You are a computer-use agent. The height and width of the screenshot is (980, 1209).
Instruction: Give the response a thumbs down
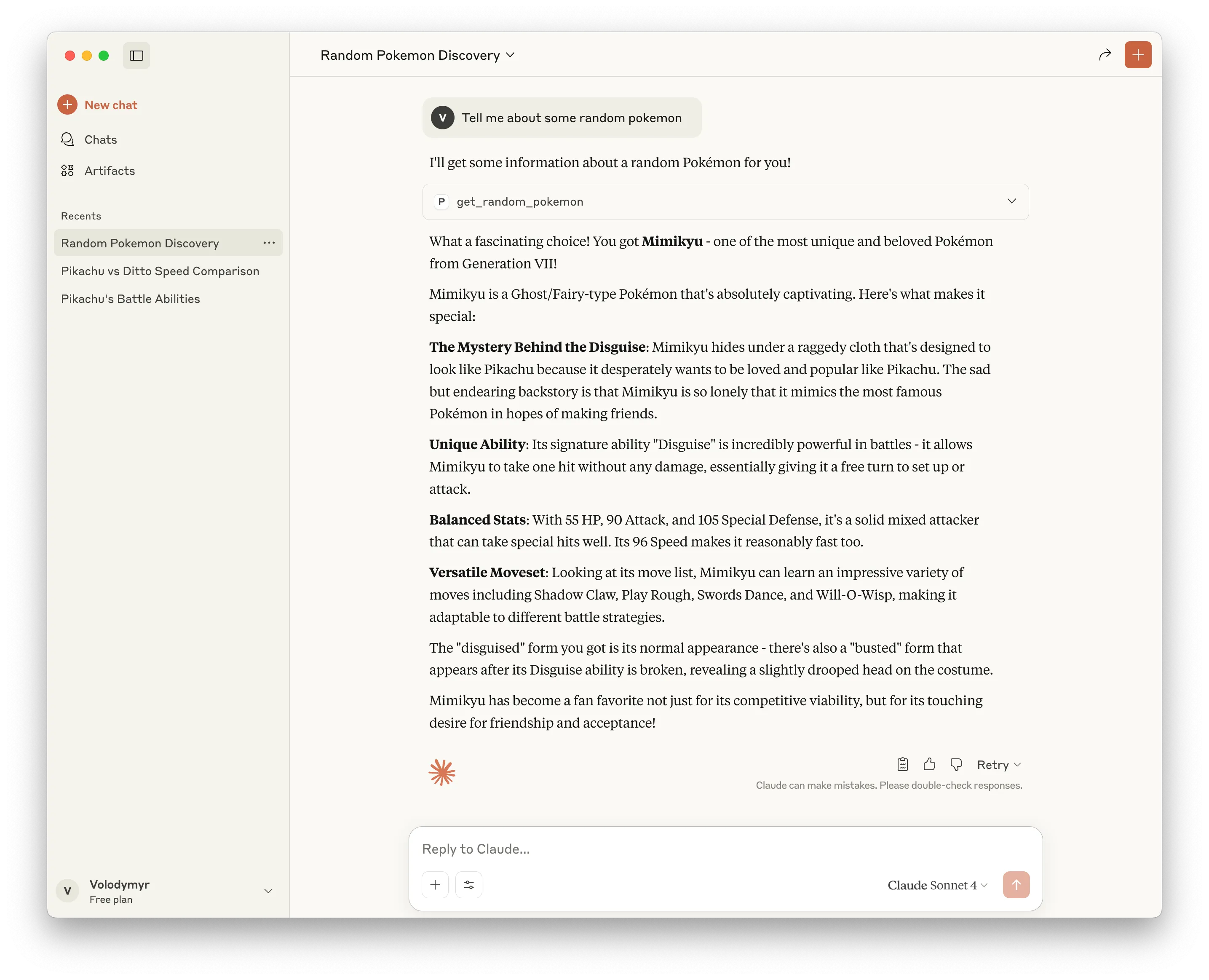coord(955,764)
